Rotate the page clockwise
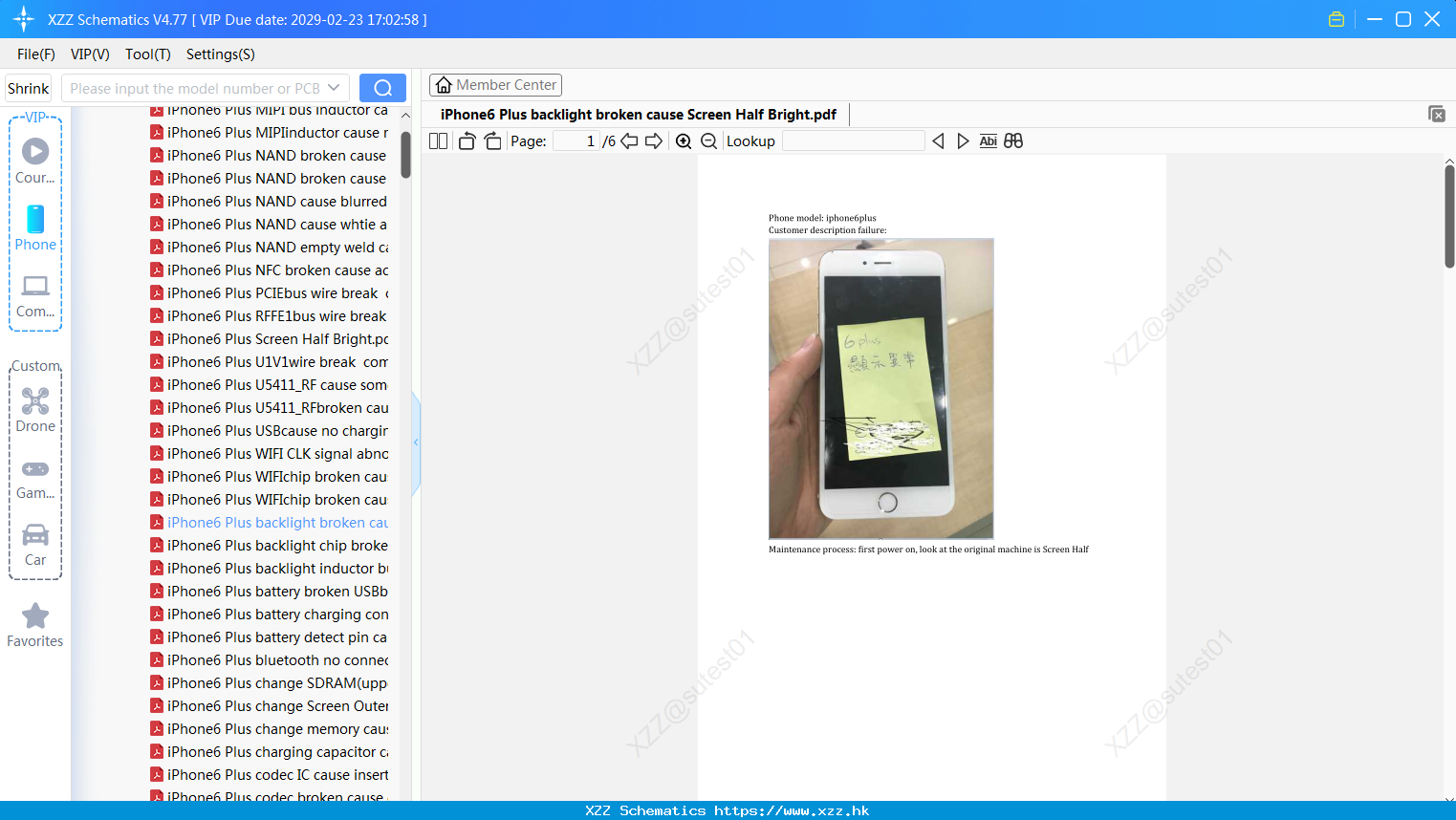The width and height of the screenshot is (1456, 820). coord(492,140)
